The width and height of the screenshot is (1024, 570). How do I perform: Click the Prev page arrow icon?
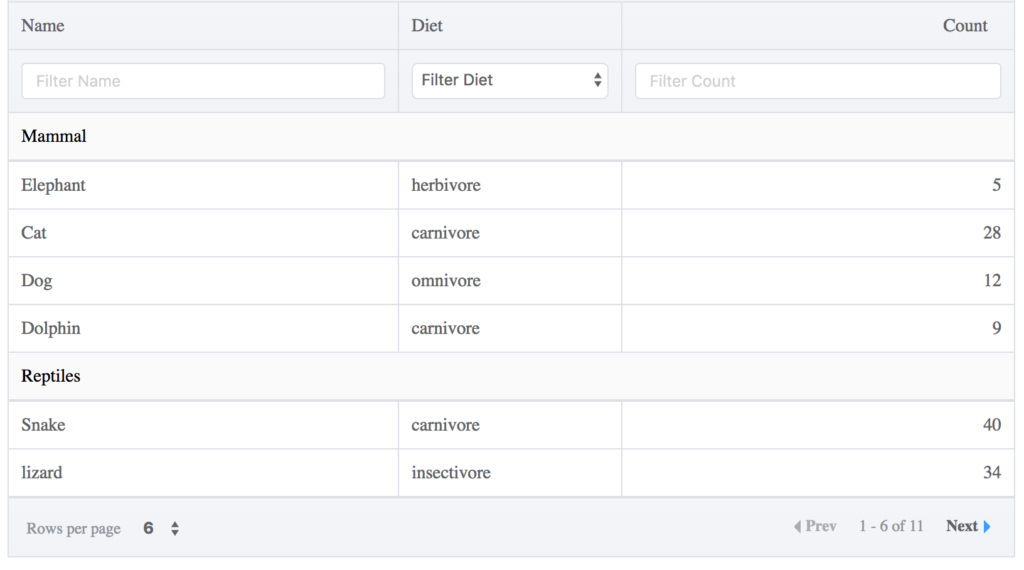(x=797, y=526)
